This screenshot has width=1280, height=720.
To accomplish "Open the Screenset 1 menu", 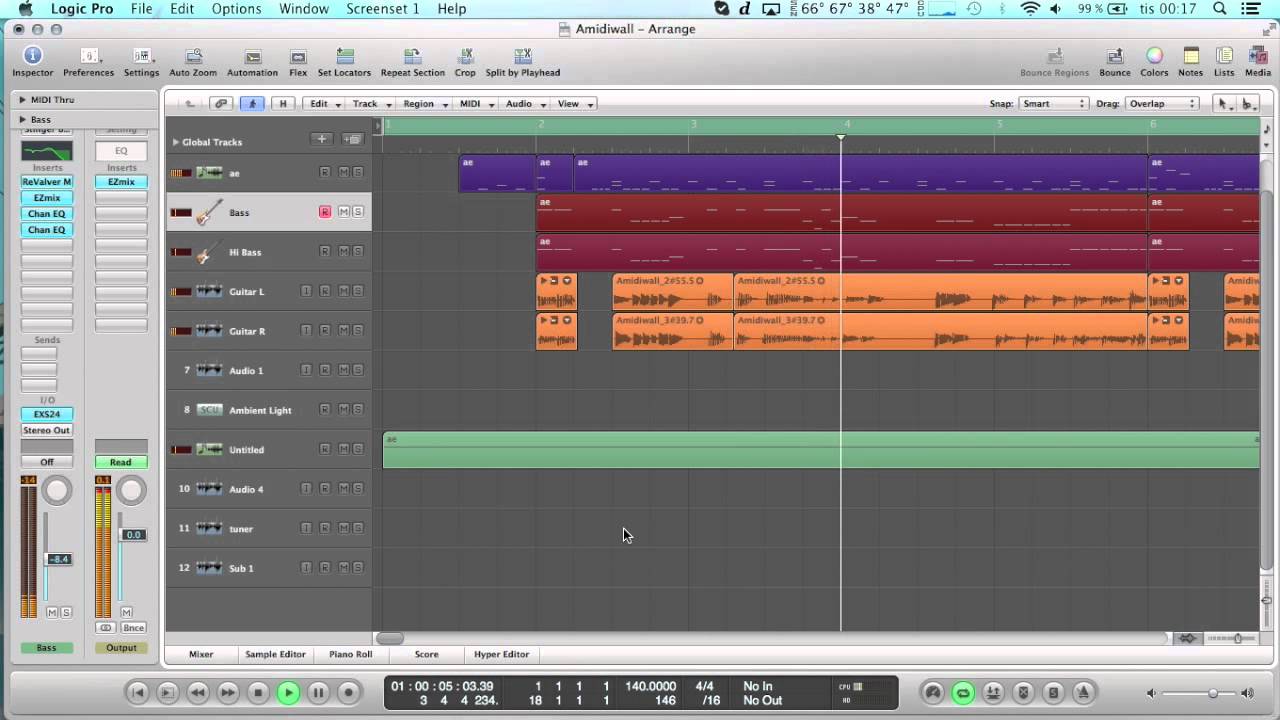I will [x=383, y=9].
